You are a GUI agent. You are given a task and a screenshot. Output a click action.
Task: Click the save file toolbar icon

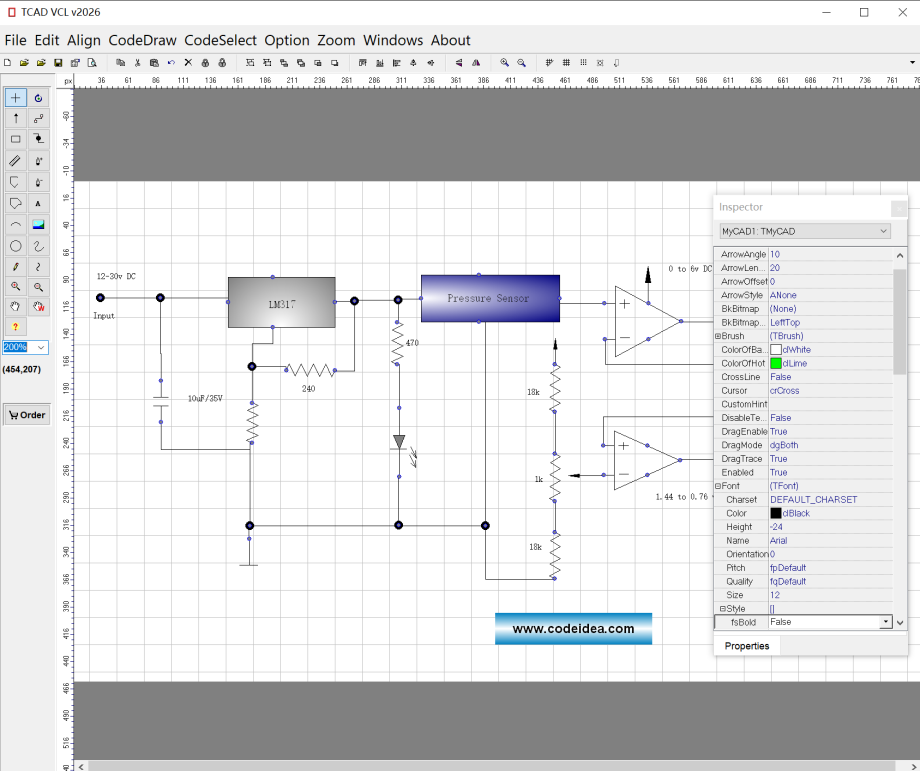click(x=58, y=63)
